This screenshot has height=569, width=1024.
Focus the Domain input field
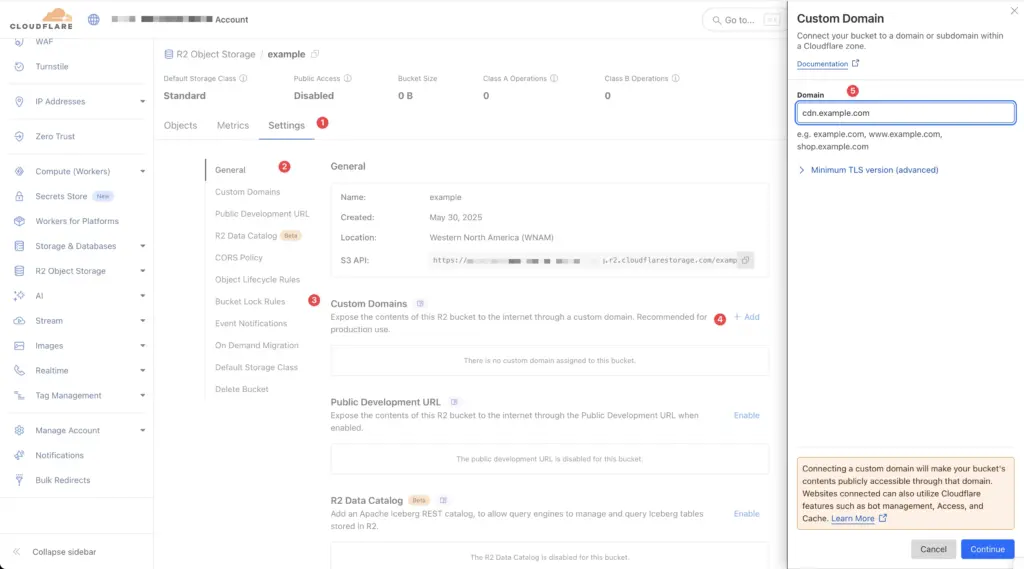pyautogui.click(x=905, y=113)
